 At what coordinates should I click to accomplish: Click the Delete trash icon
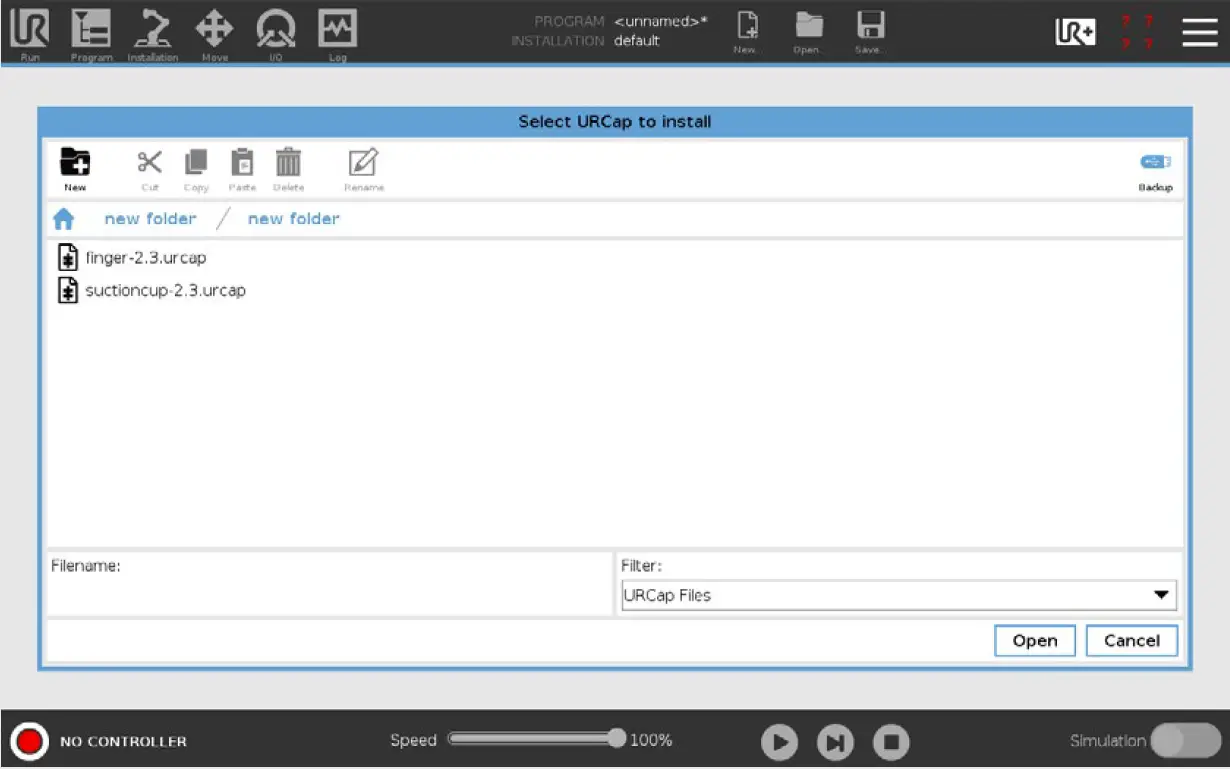point(289,169)
